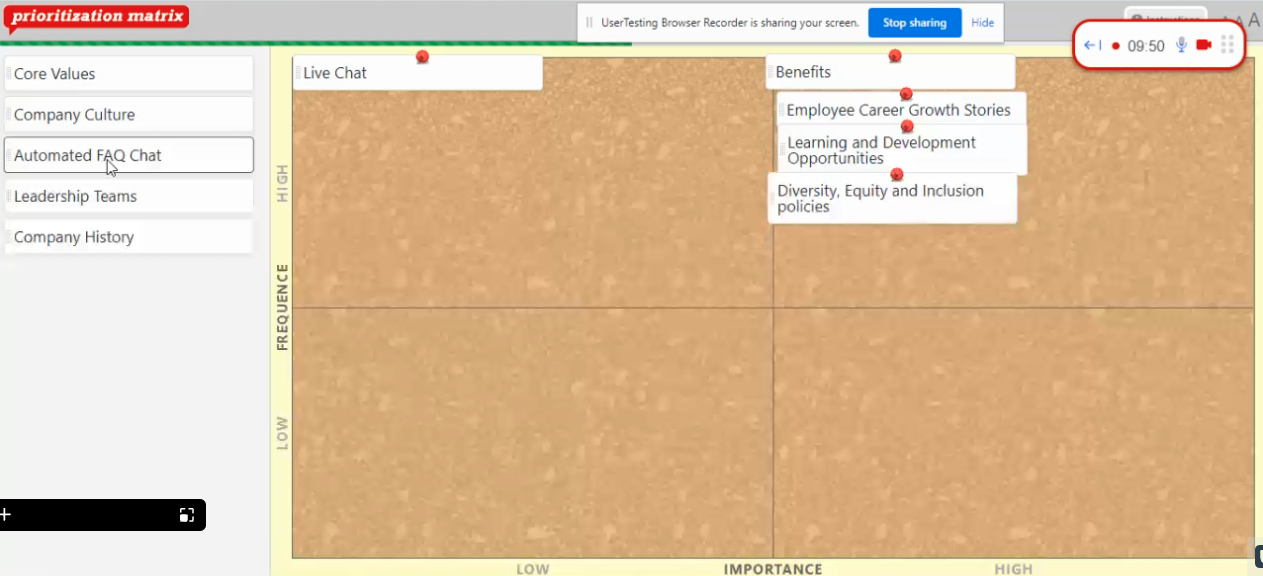The height and width of the screenshot is (576, 1263).
Task: Collapse the recorder widget with the left arrow
Action: 1093,45
